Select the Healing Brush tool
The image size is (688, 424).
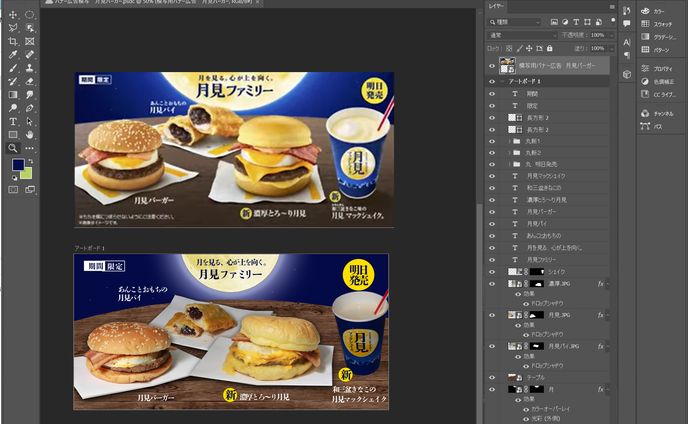(x=29, y=54)
